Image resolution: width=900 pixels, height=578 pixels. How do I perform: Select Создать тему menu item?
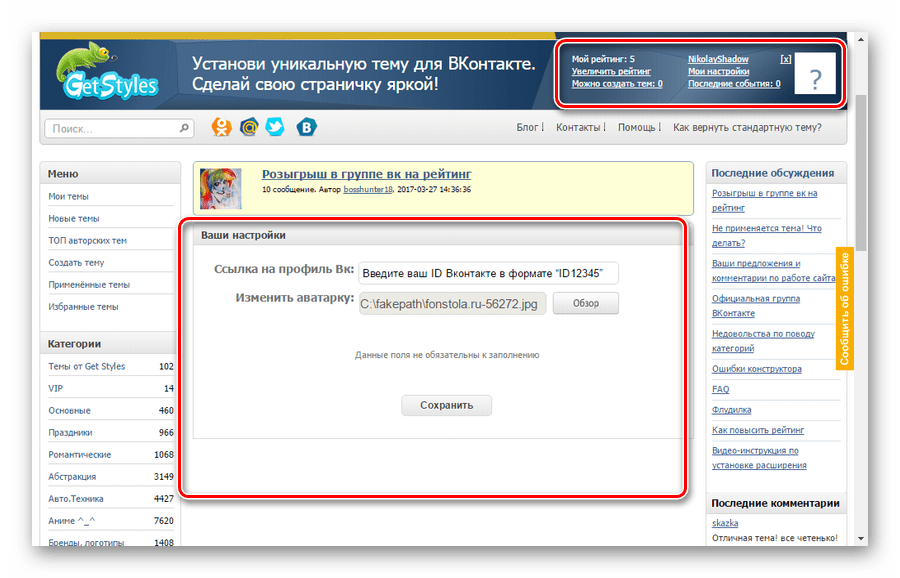pos(76,263)
